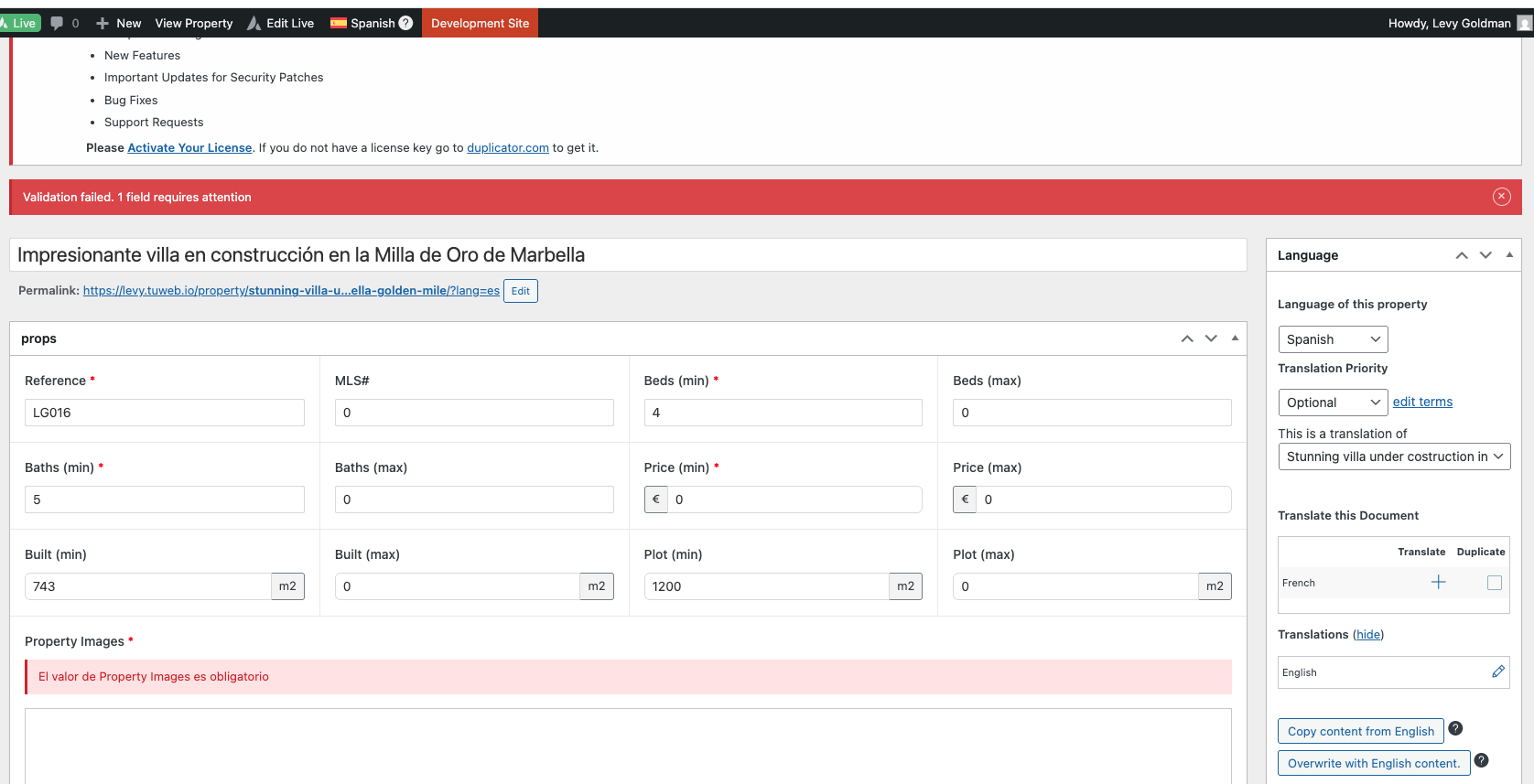Open the Spanish language switcher menu
Image resolution: width=1534 pixels, height=784 pixels.
point(372,23)
